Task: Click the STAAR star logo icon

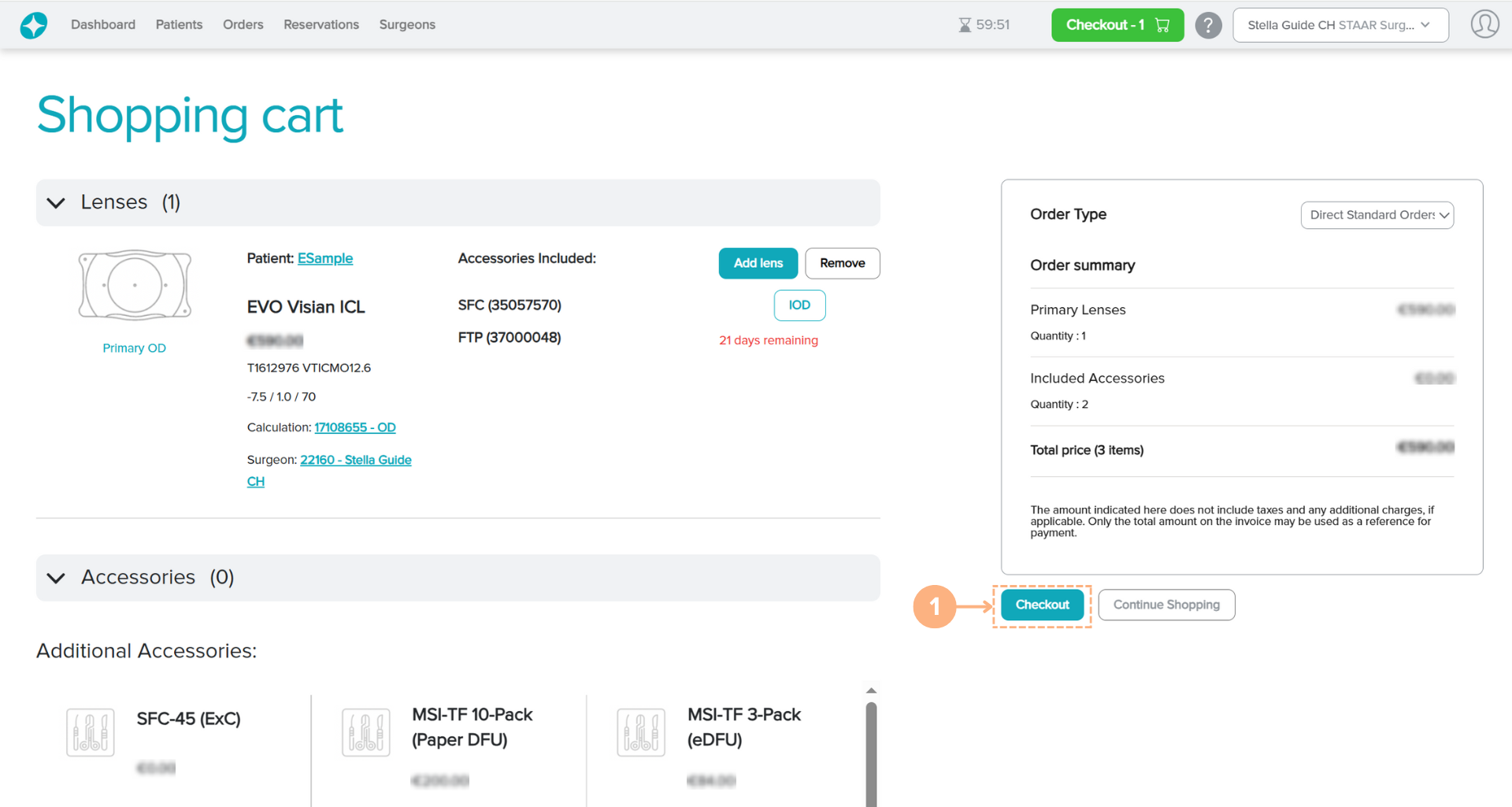Action: pos(33,25)
